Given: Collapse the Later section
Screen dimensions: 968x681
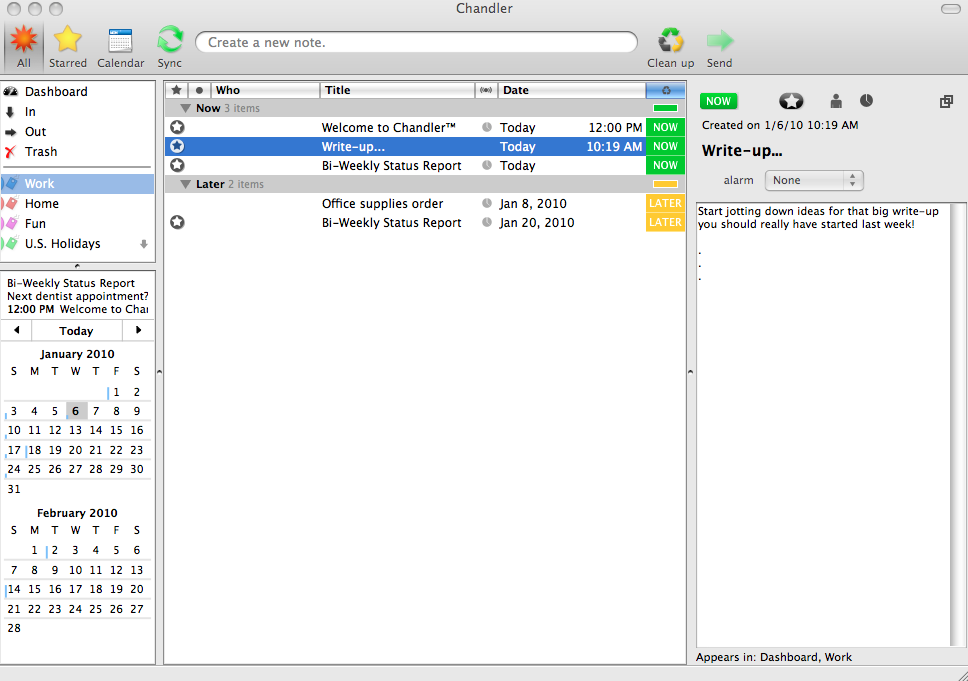Looking at the screenshot, I should tap(185, 185).
